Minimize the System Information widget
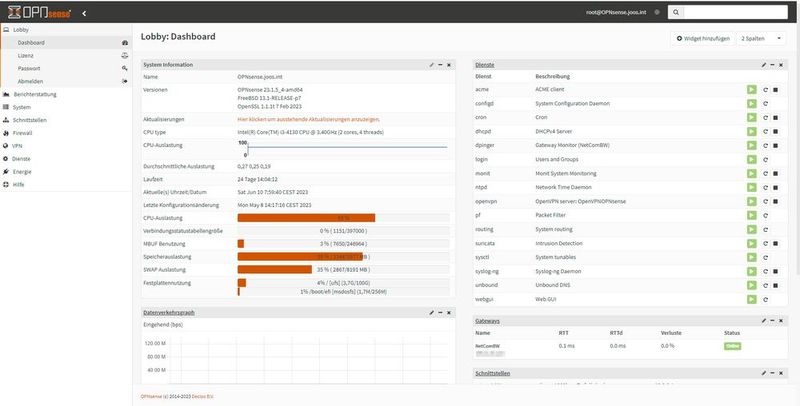800x406 pixels. coord(440,65)
